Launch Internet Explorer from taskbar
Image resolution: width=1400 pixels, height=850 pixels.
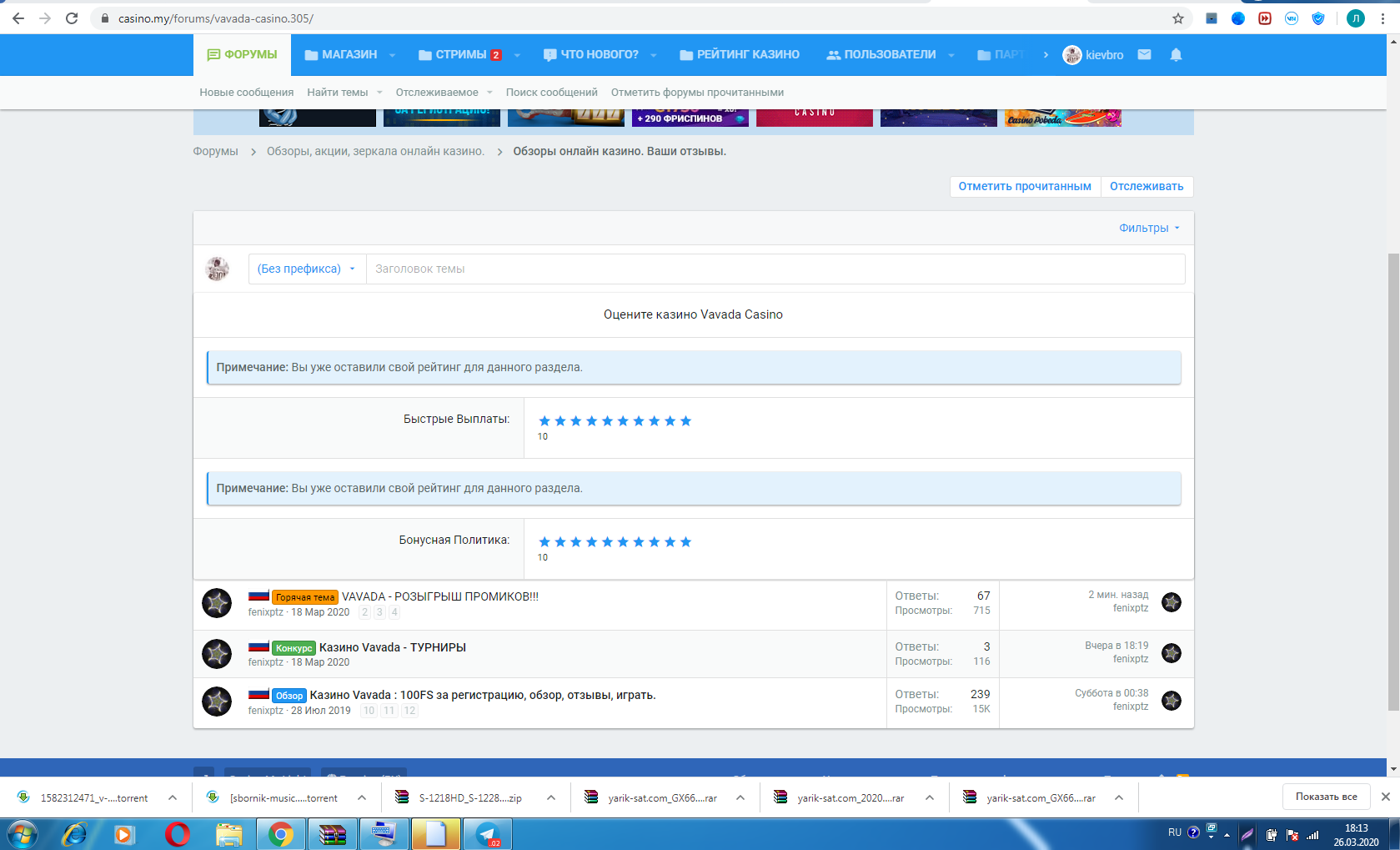[75, 833]
